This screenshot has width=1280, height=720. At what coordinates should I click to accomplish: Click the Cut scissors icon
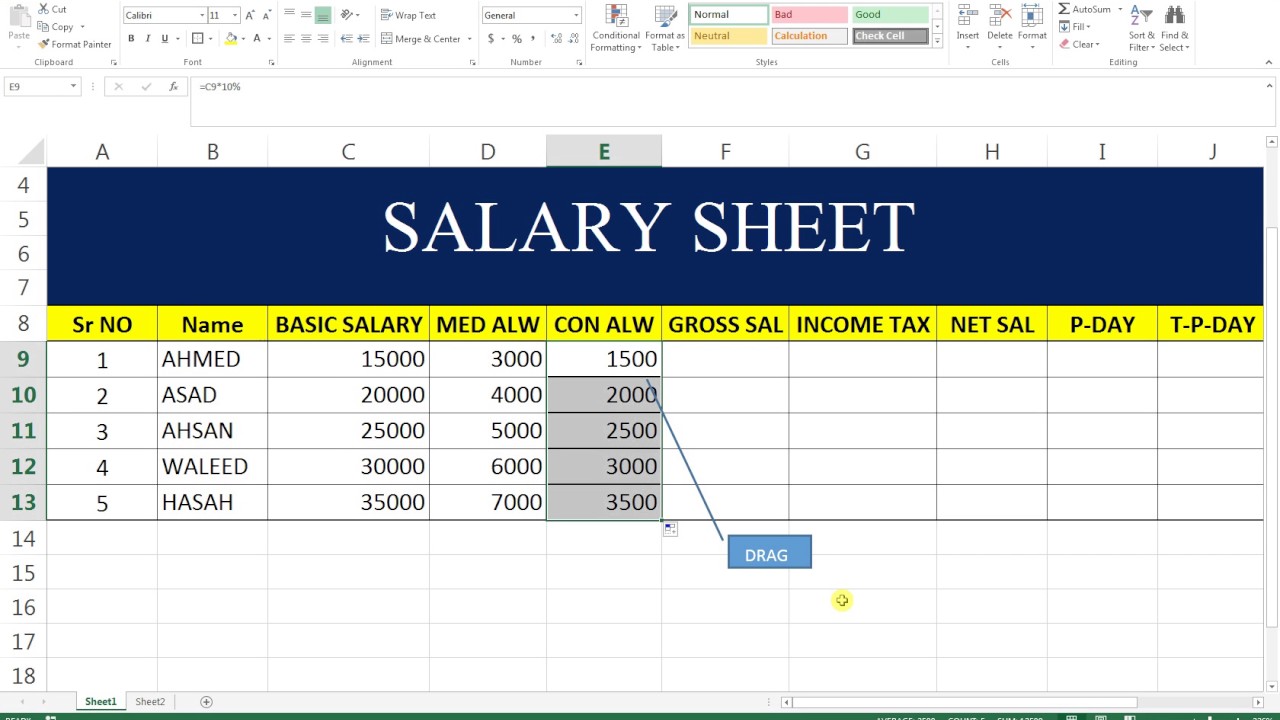click(x=44, y=9)
